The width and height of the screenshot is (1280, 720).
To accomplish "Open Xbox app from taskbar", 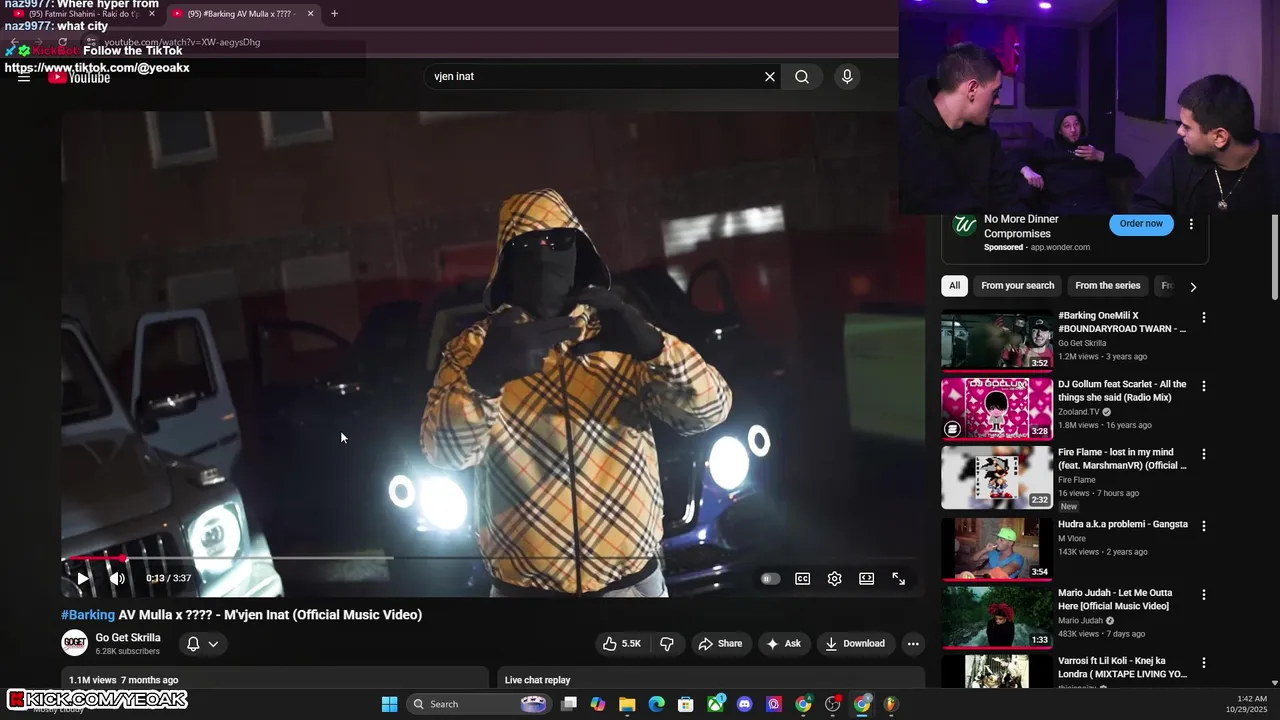I will [x=715, y=704].
